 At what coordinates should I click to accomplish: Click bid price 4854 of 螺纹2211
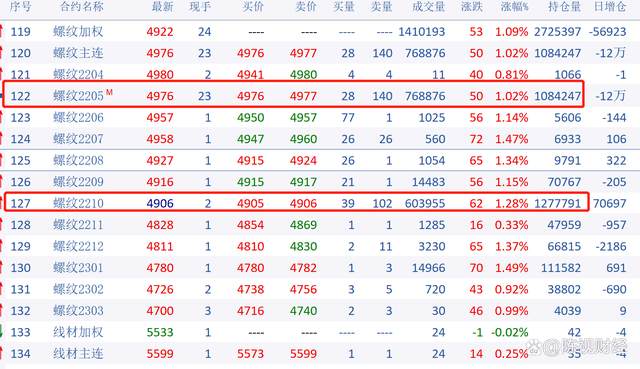pyautogui.click(x=251, y=225)
